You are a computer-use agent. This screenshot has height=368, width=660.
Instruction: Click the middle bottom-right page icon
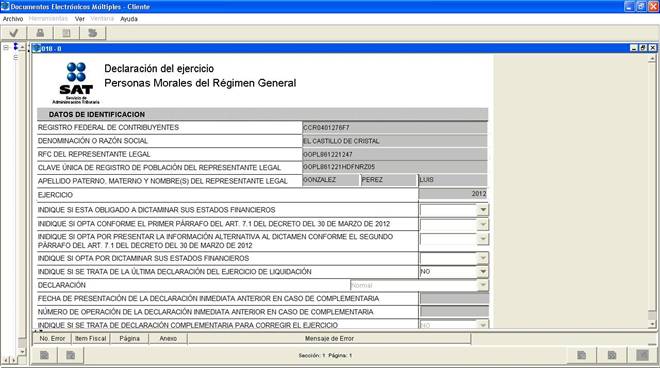tap(612, 355)
